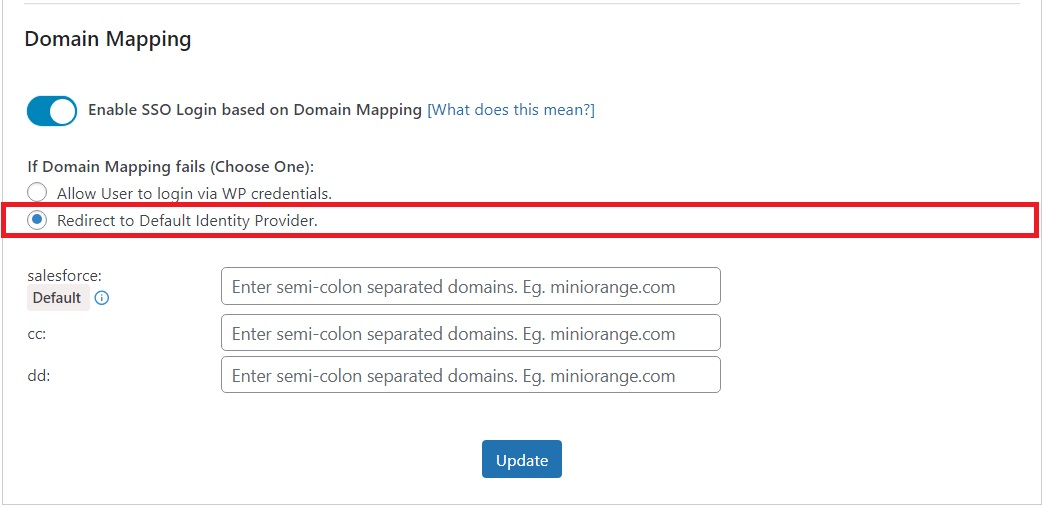
Task: Click the 'Redirect to Default Identity Provider' label text
Action: [187, 221]
